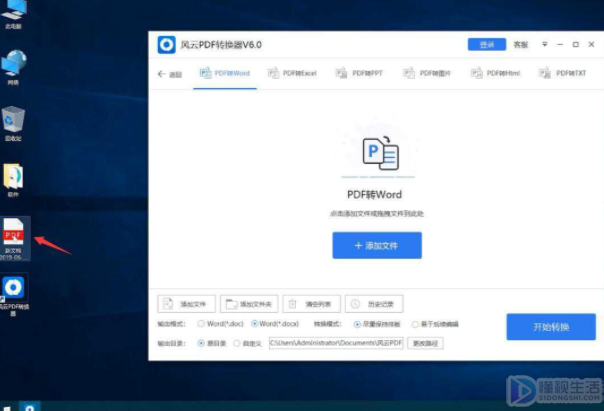Click the large blue add file button
The image size is (604, 411).
pyautogui.click(x=377, y=245)
